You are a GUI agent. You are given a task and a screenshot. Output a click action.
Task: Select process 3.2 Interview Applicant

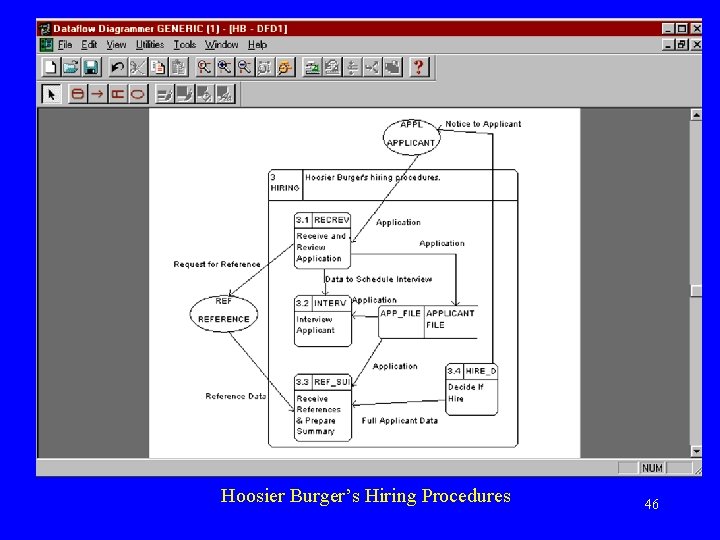click(323, 321)
